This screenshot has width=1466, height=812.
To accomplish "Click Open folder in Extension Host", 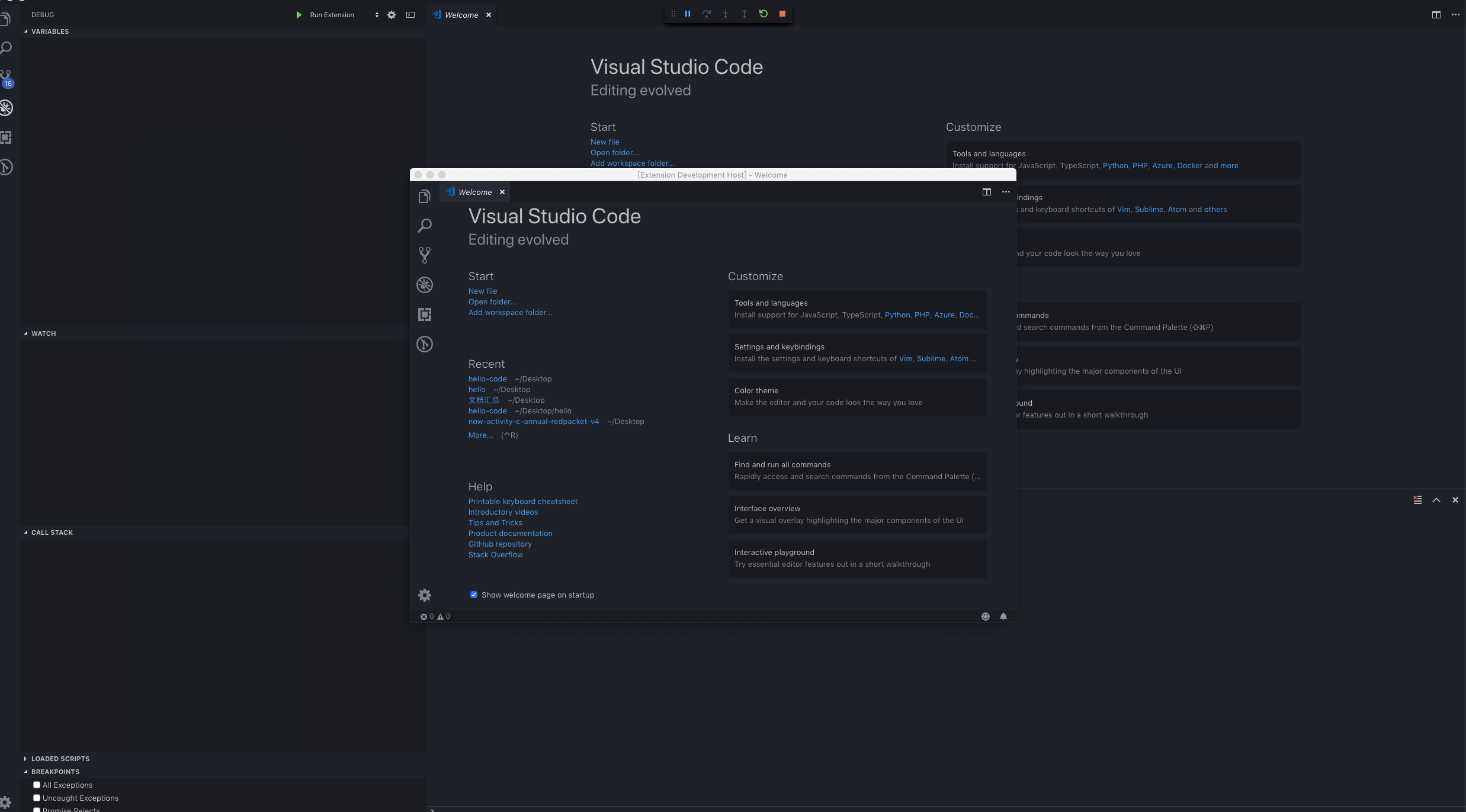I will click(492, 301).
